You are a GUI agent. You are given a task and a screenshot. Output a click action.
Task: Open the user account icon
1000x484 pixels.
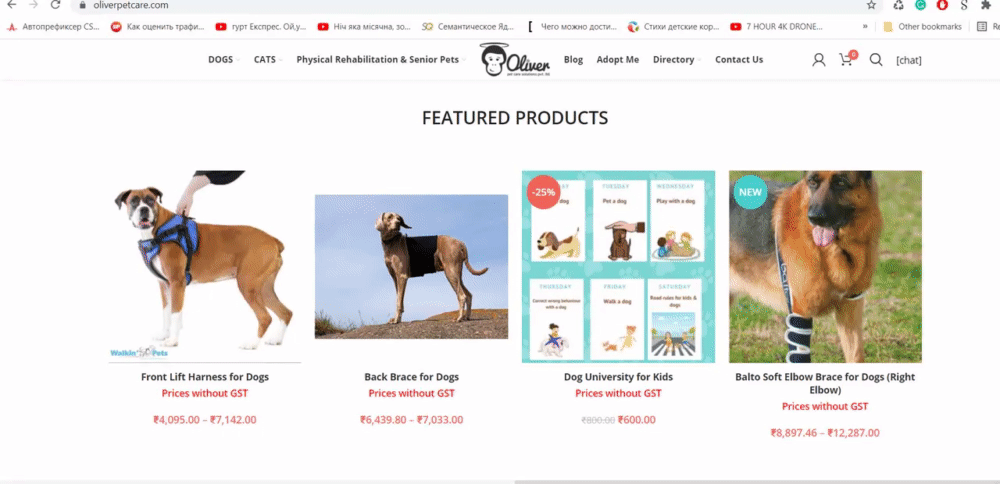[x=818, y=60]
